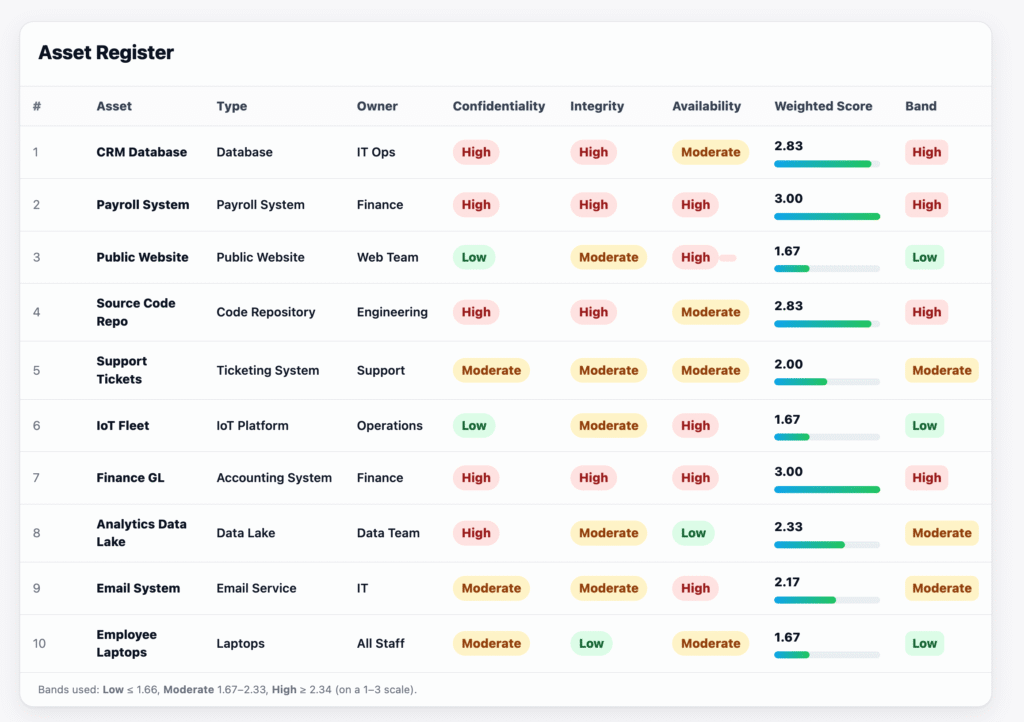This screenshot has width=1024, height=722.
Task: Click Analytics Data Lake's Low availability badge
Action: point(693,533)
